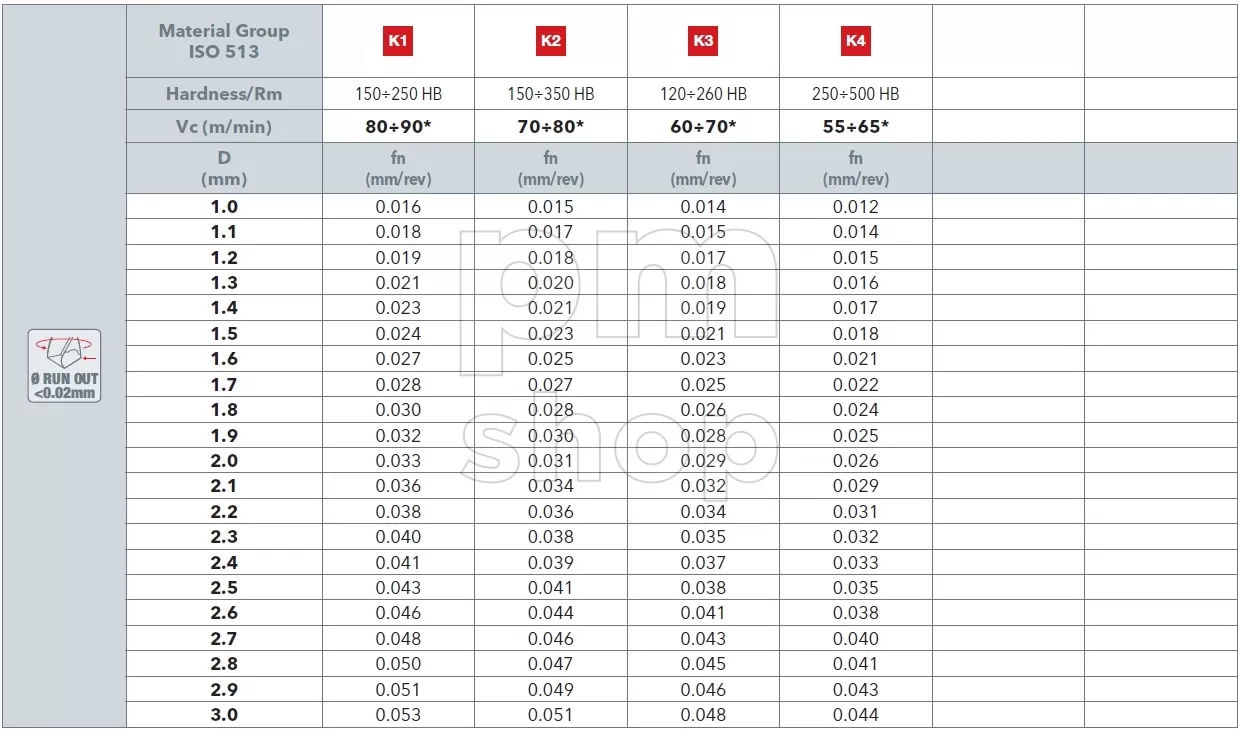Click diameter 1.0 row label
The width and height of the screenshot is (1239, 730).
[224, 207]
